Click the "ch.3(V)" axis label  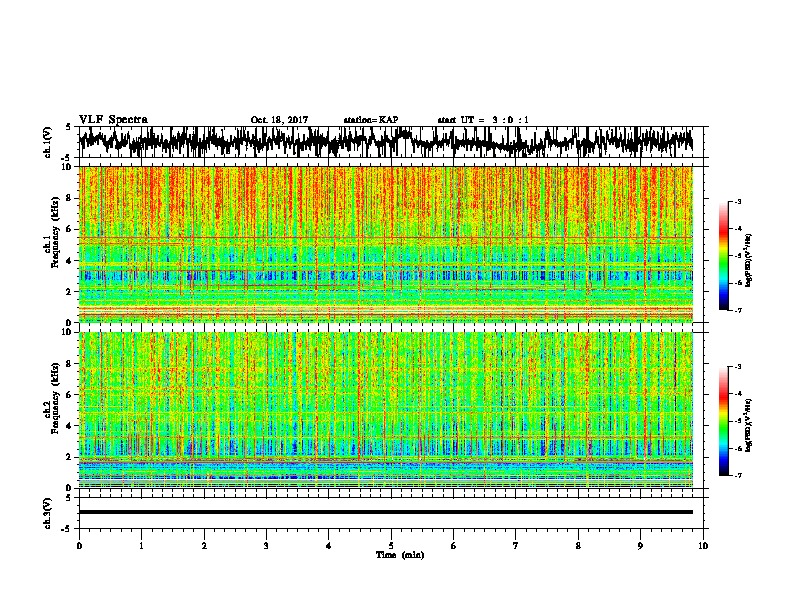pyautogui.click(x=48, y=513)
